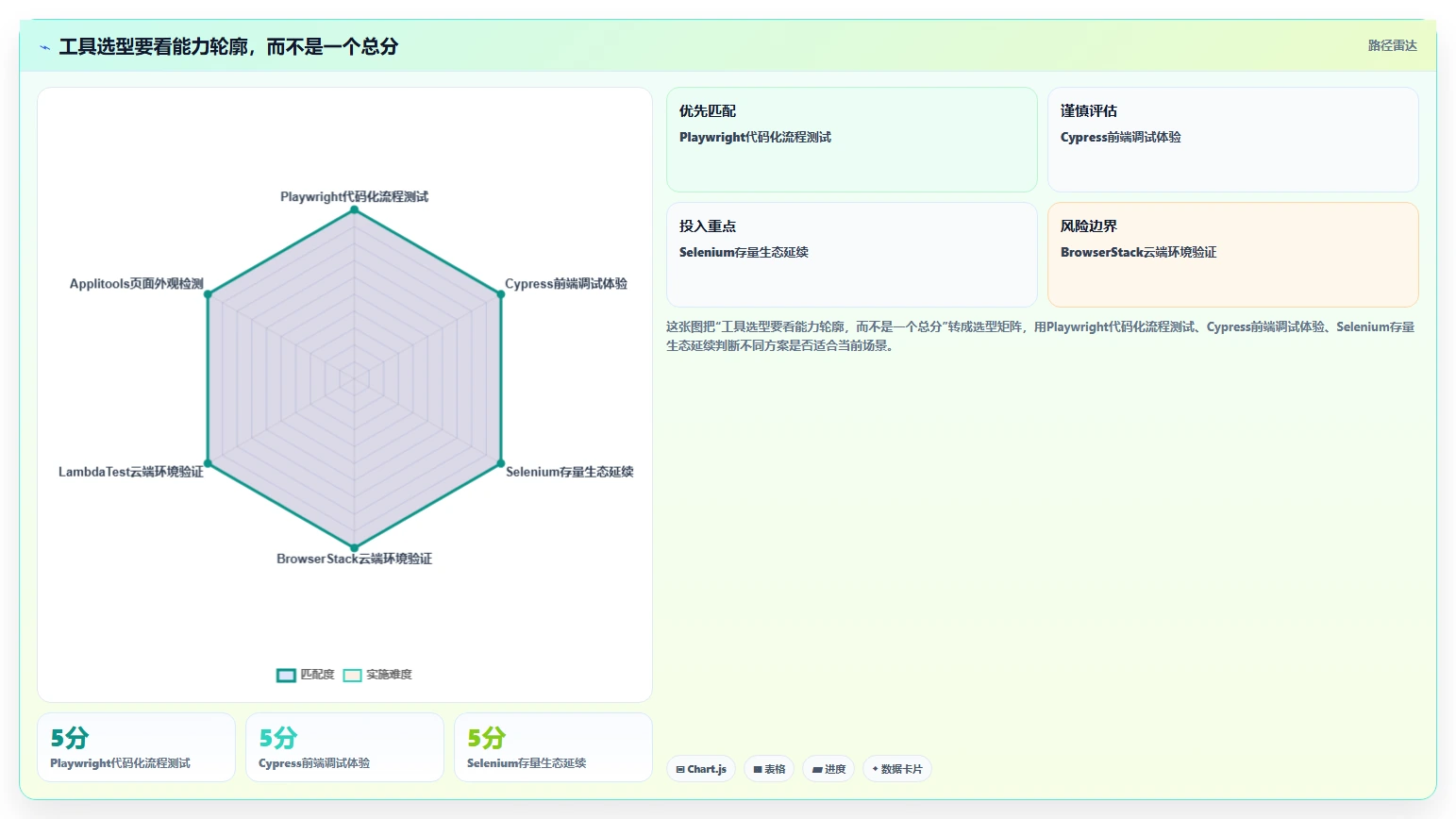Select the 进度 tag chip
This screenshot has height=819, width=1456.
point(828,769)
